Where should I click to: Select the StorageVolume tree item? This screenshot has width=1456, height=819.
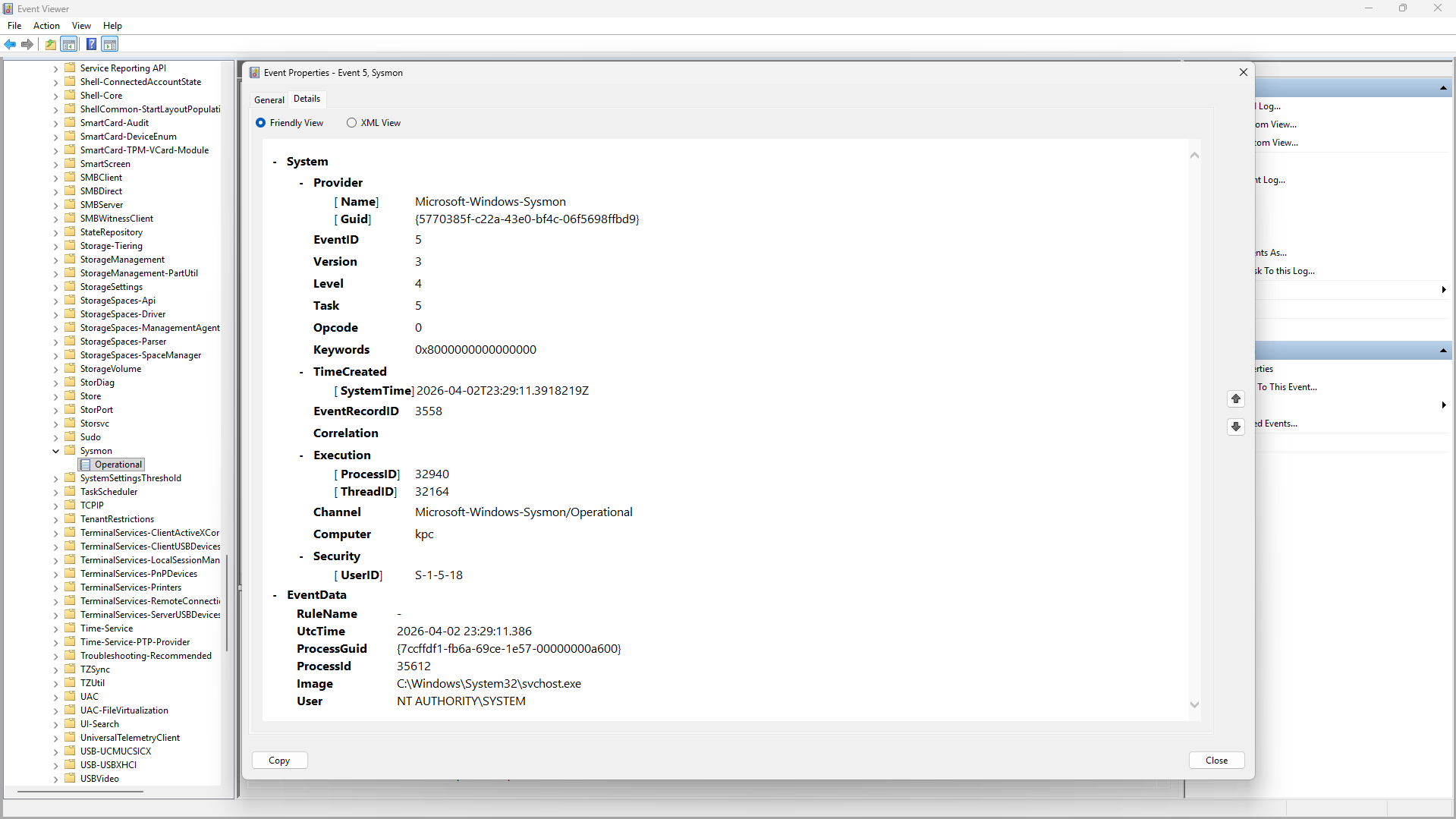[x=111, y=369]
